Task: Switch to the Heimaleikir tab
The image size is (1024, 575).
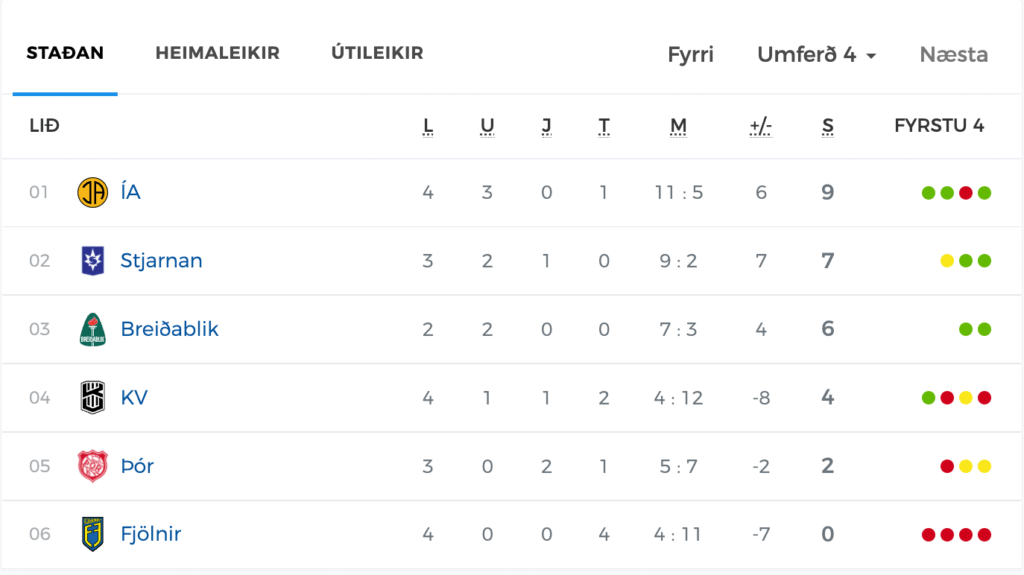Action: (x=217, y=53)
